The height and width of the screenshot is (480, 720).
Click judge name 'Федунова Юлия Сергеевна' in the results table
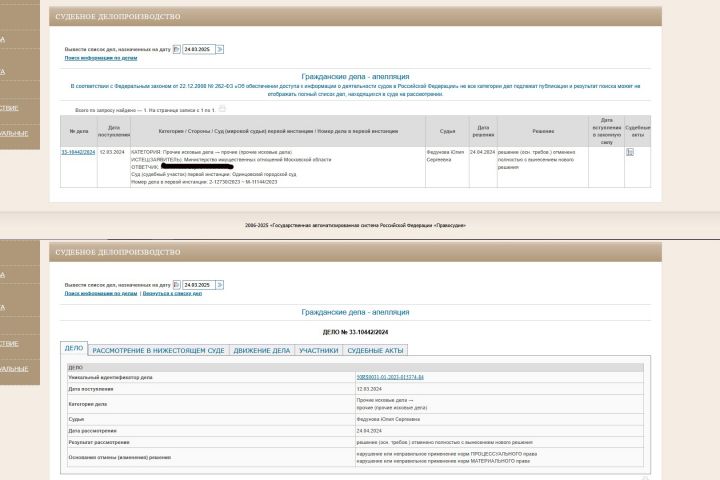445,156
